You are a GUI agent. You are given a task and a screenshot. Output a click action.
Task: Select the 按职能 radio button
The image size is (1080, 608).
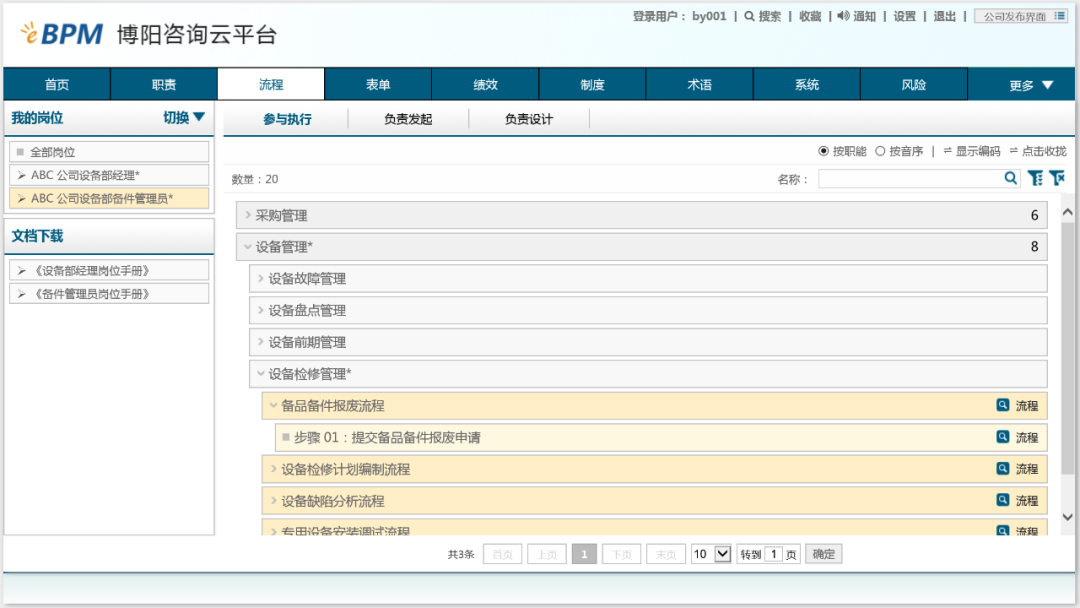coord(824,151)
